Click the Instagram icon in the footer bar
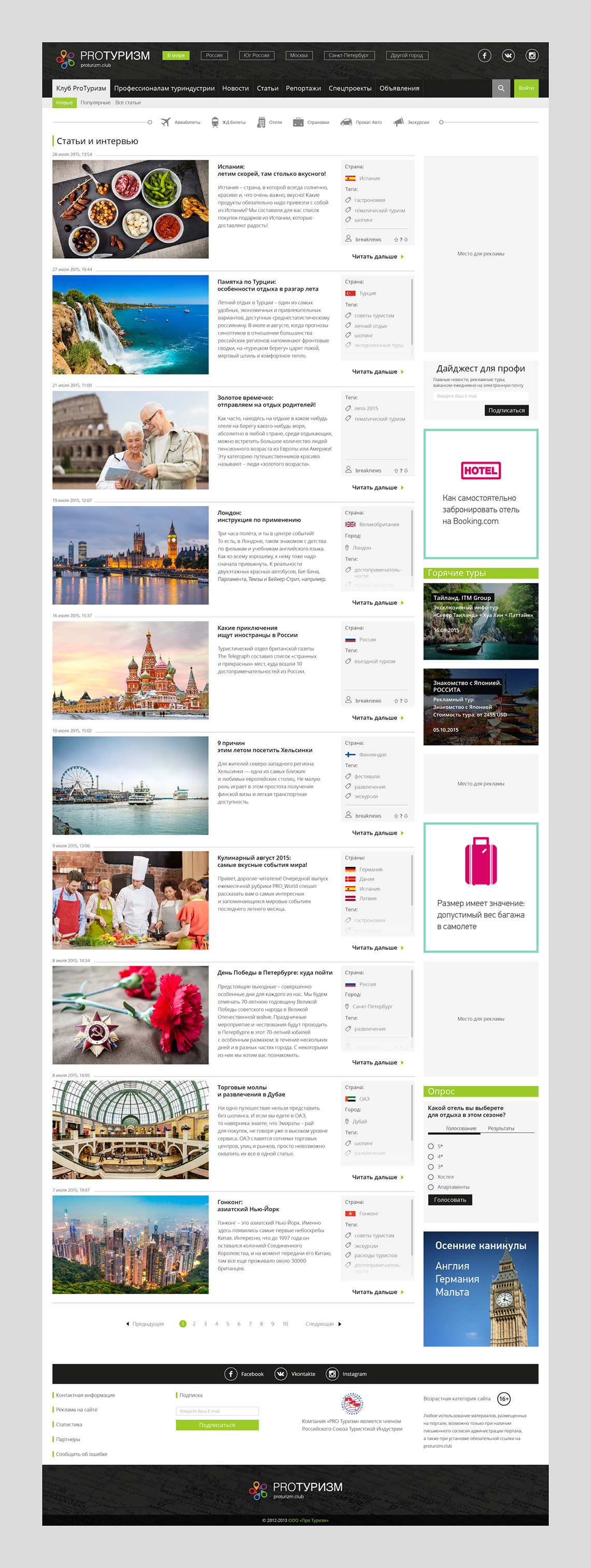 tap(332, 1374)
